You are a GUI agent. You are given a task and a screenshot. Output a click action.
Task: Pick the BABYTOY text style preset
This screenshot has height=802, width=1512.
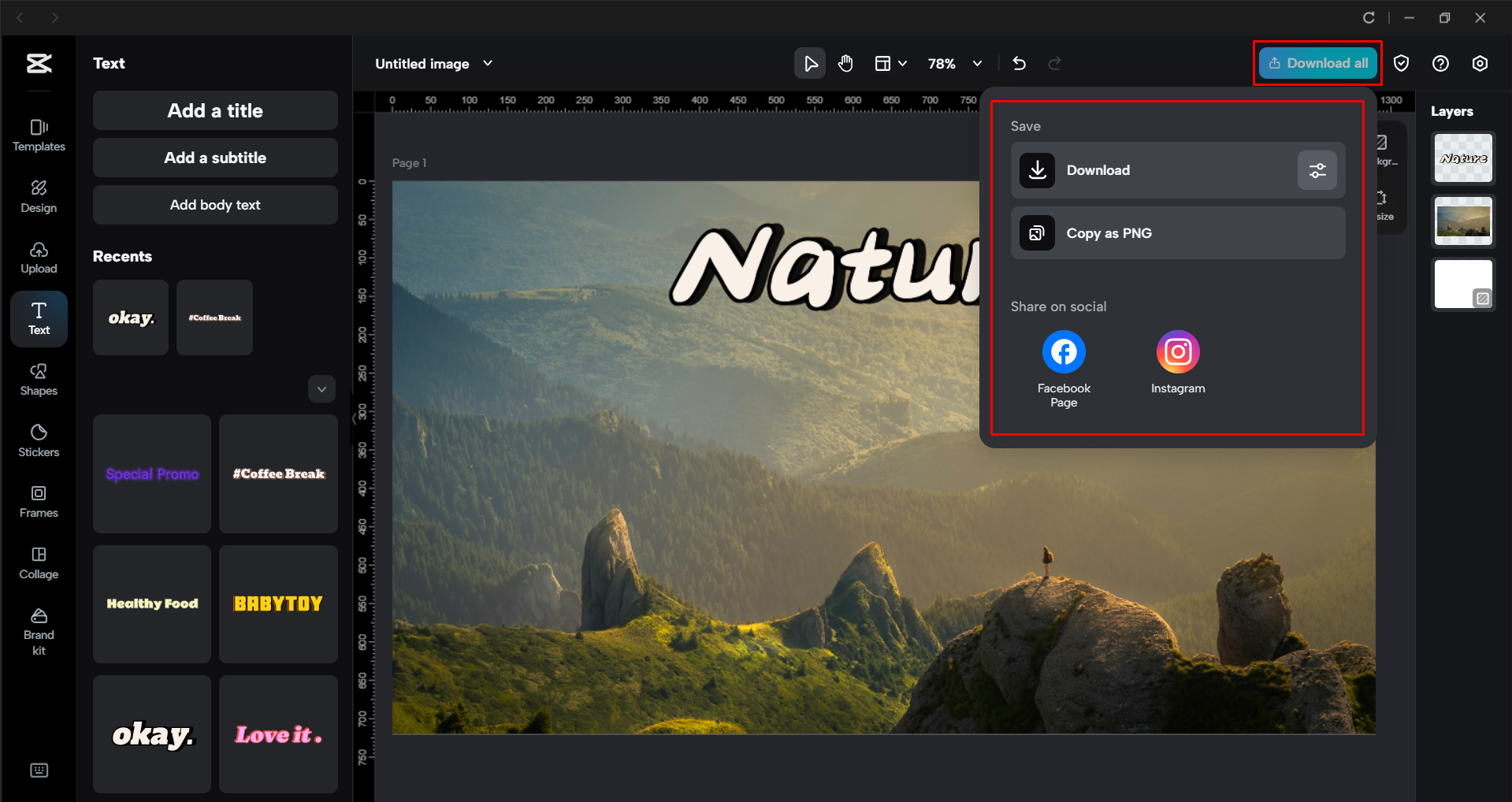(x=278, y=604)
